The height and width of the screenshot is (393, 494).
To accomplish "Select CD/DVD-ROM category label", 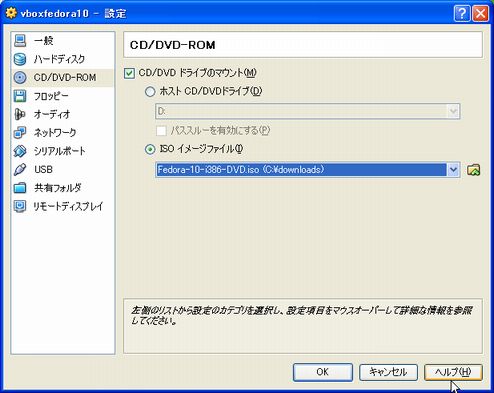I will coord(65,78).
